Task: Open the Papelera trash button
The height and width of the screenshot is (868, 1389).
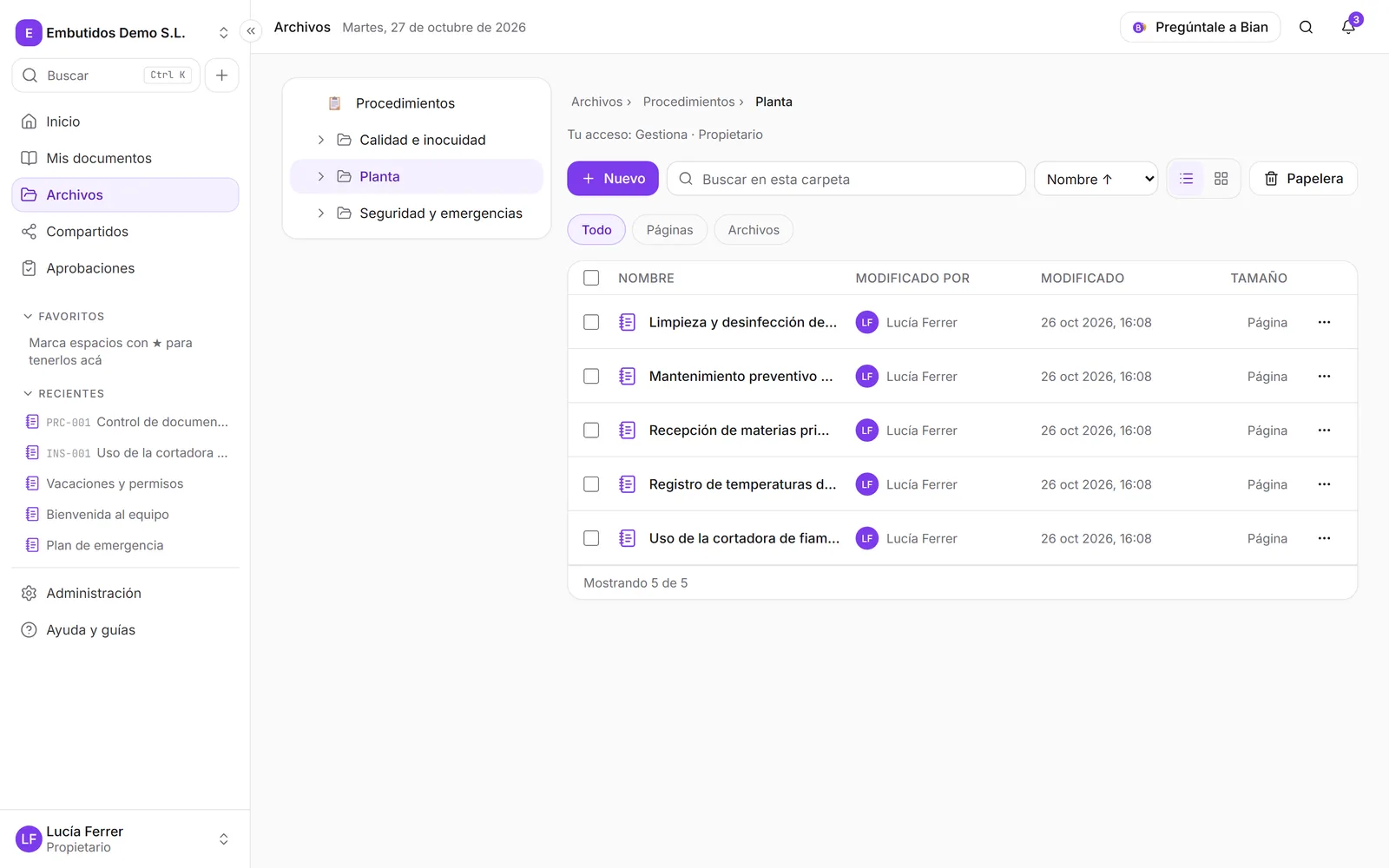Action: (x=1303, y=179)
